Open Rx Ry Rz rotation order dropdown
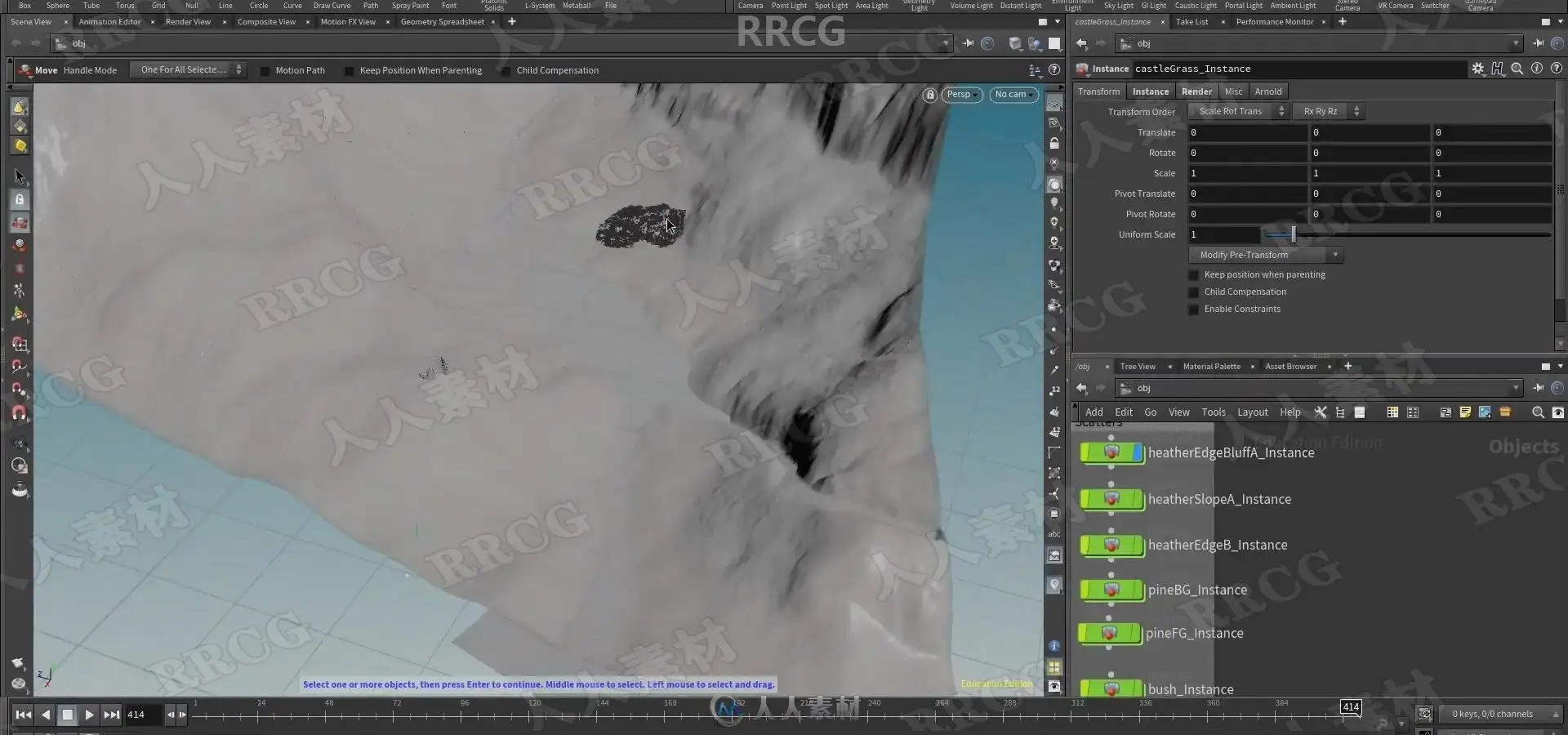1568x735 pixels. (1328, 111)
